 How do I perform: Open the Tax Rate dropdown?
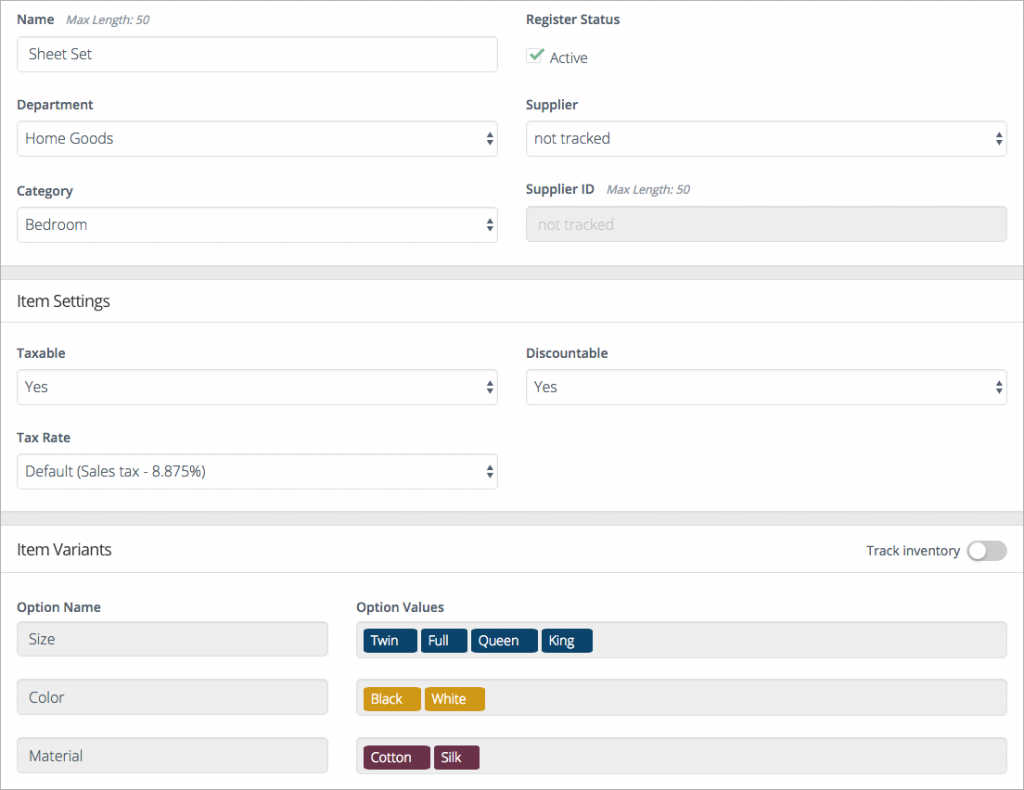coord(257,471)
